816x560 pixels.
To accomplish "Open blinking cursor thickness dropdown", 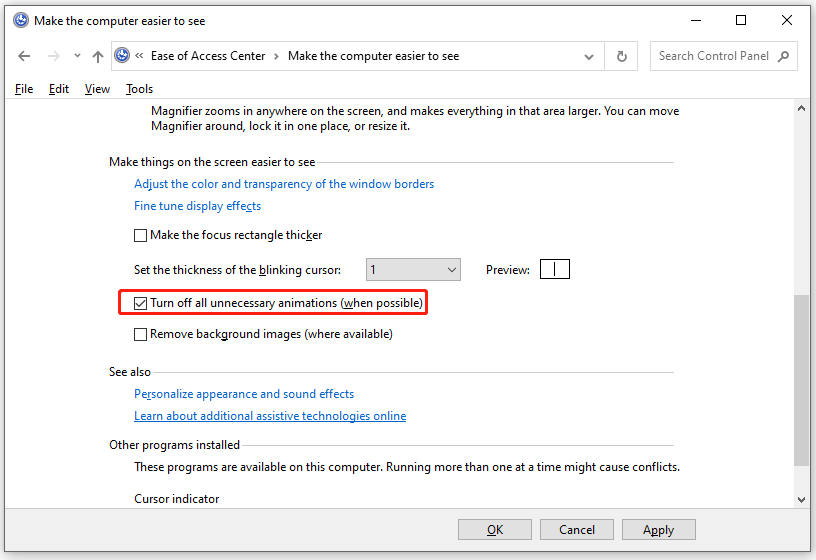I will (413, 270).
